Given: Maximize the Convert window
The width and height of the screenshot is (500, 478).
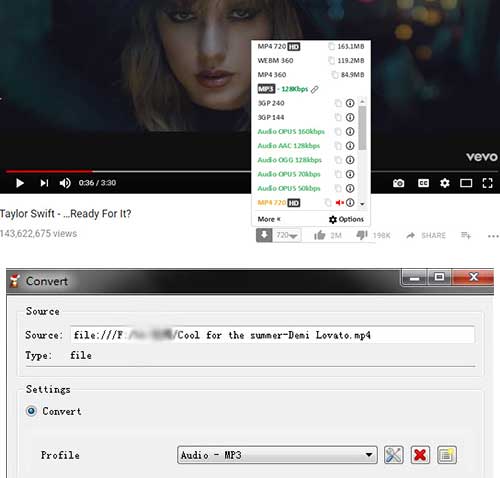Looking at the screenshot, I should [439, 277].
